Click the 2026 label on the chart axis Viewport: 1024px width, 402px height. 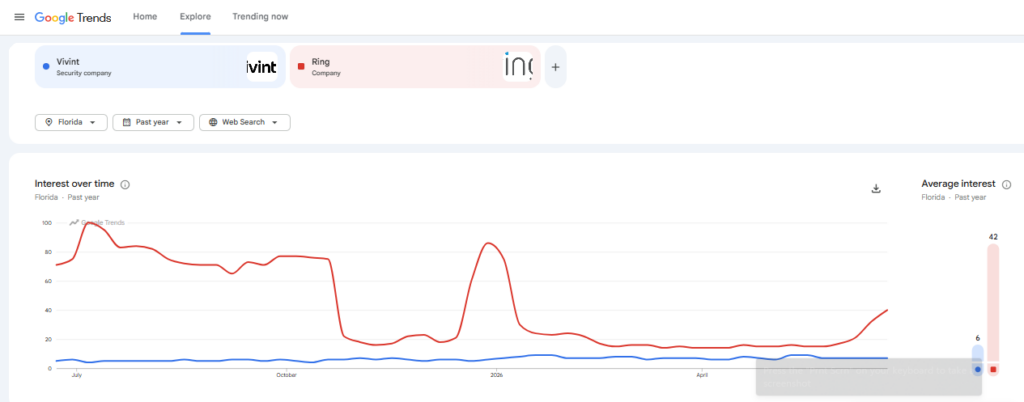coord(496,375)
